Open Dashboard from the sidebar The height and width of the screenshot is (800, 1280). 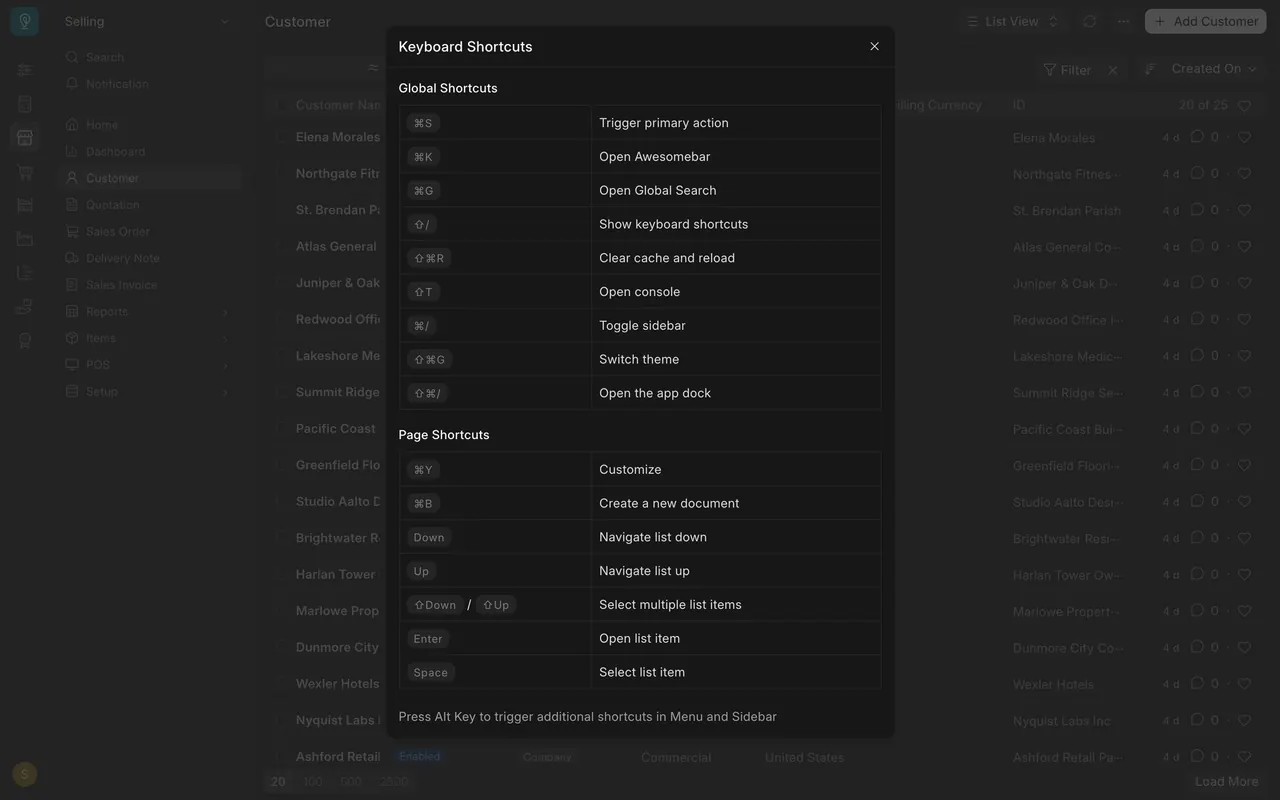pyautogui.click(x=149, y=152)
